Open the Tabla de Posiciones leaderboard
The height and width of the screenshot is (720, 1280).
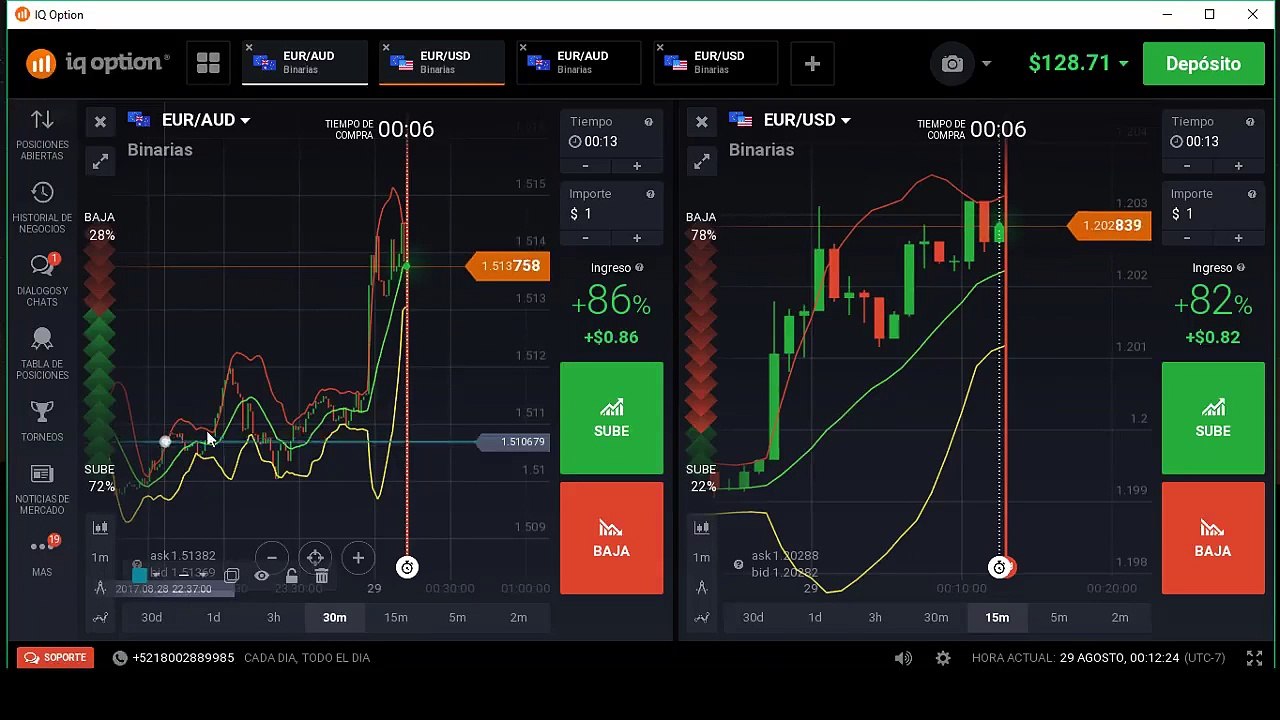pyautogui.click(x=42, y=353)
